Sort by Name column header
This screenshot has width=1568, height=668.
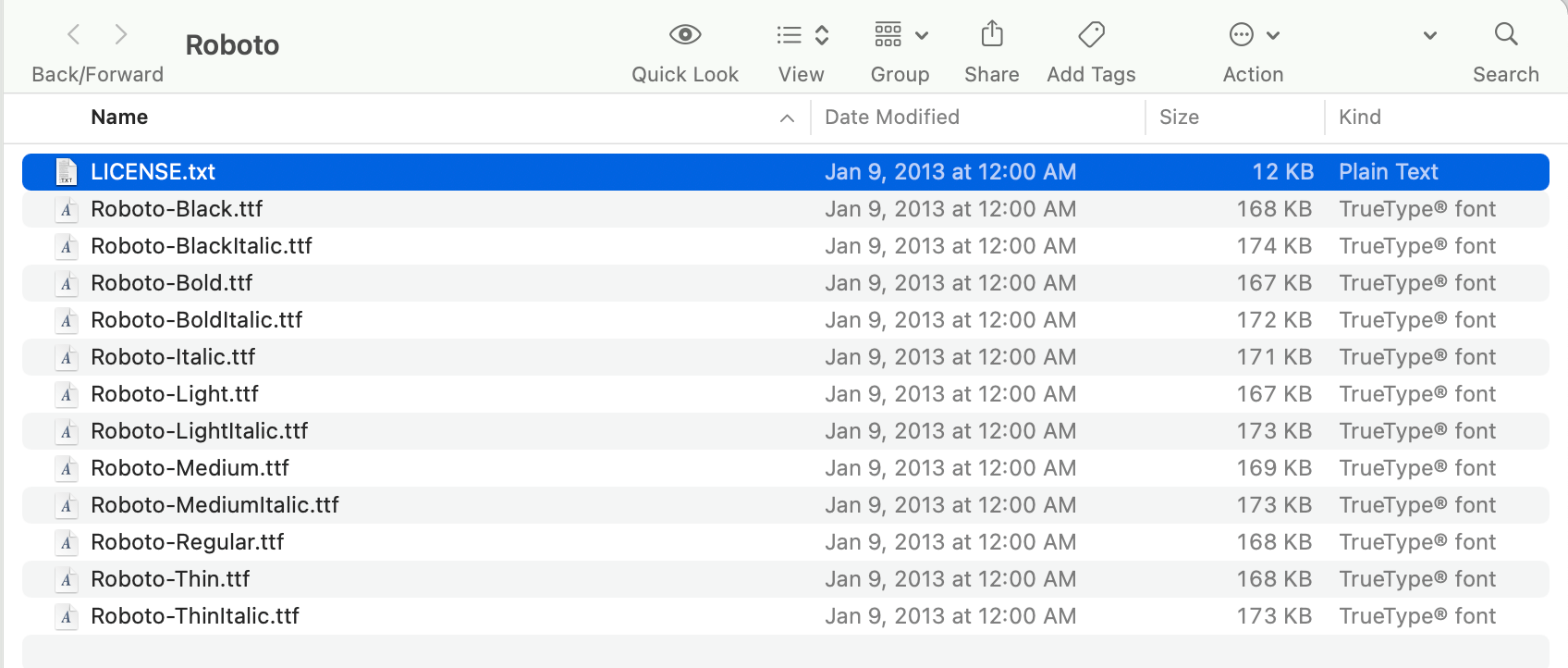119,118
